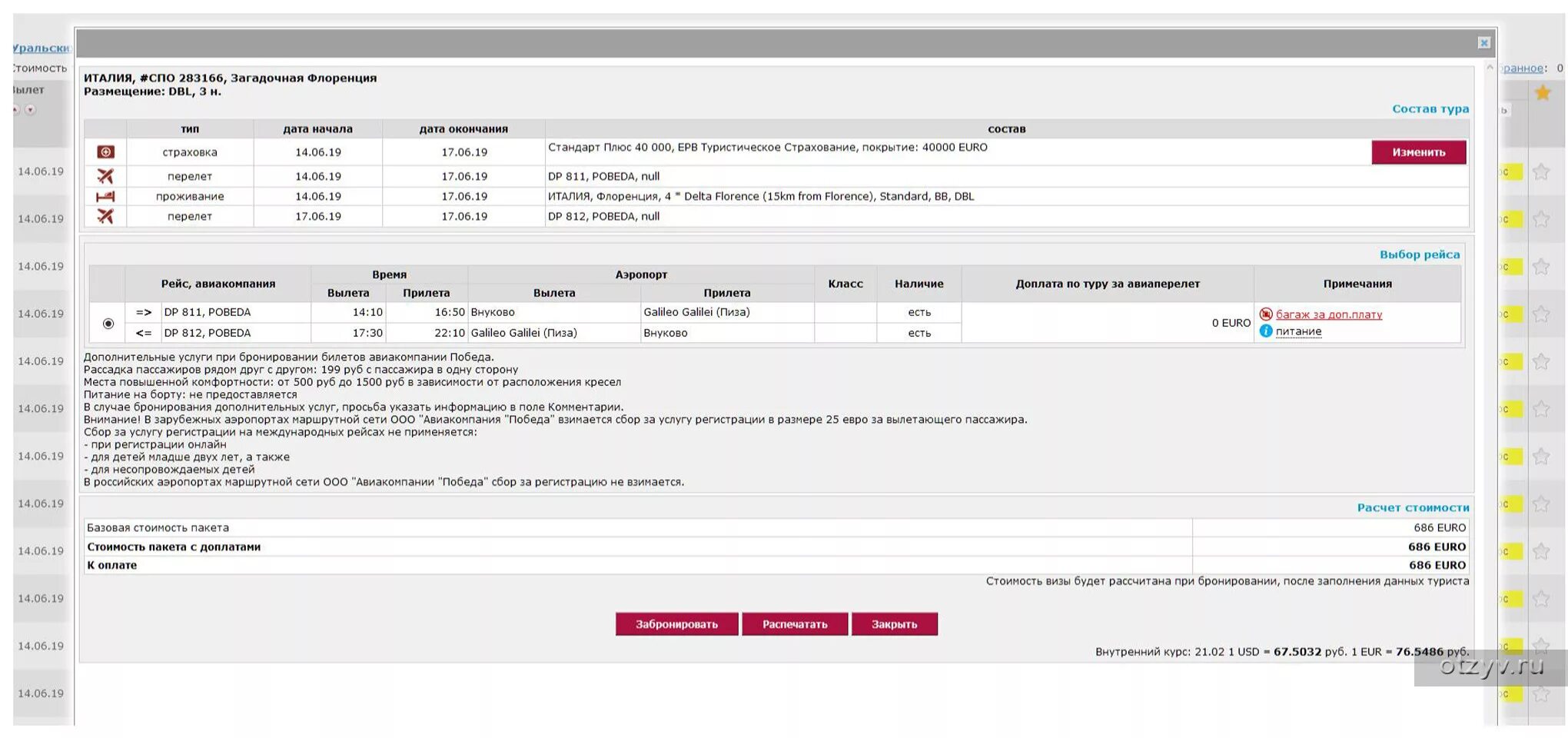Click the Закрыть button
The width and height of the screenshot is (1568, 738).
pos(894,624)
